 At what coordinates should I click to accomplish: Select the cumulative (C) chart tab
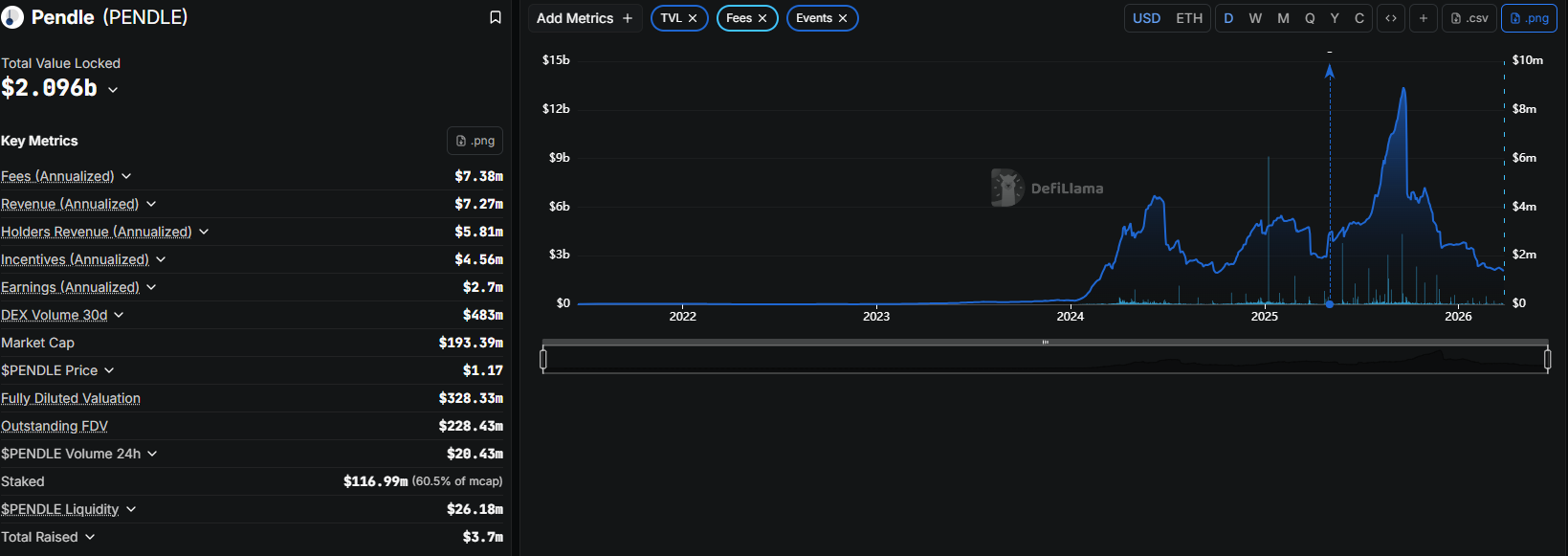point(1359,18)
